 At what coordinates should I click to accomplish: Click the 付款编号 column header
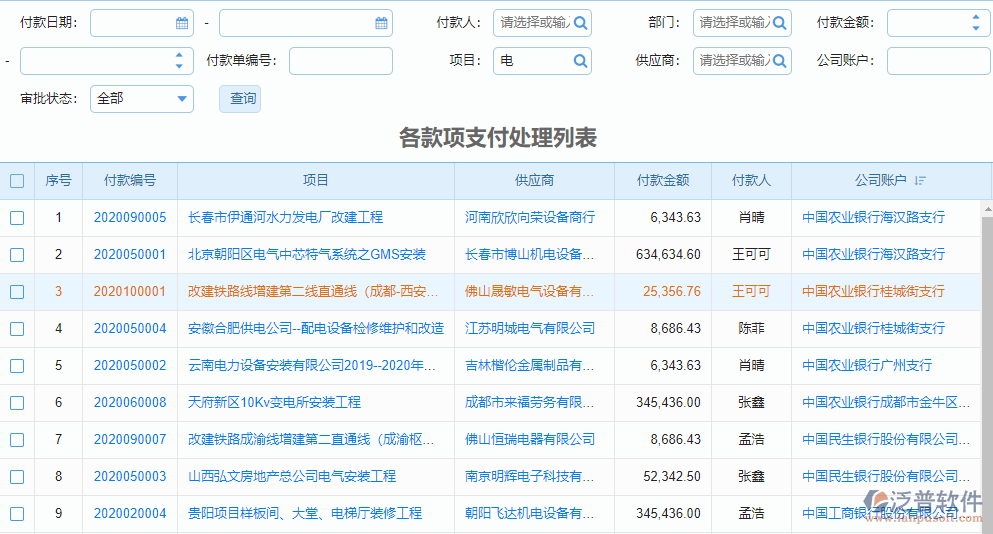pos(130,181)
